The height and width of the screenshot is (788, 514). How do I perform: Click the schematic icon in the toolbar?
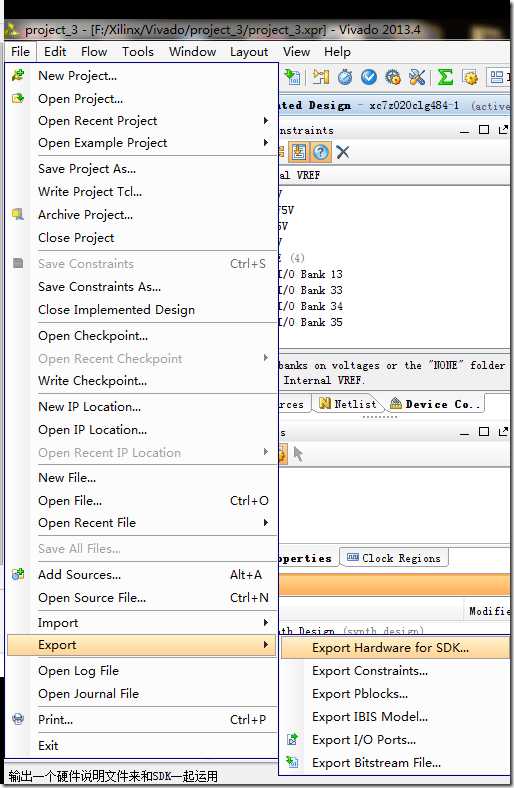coord(321,77)
